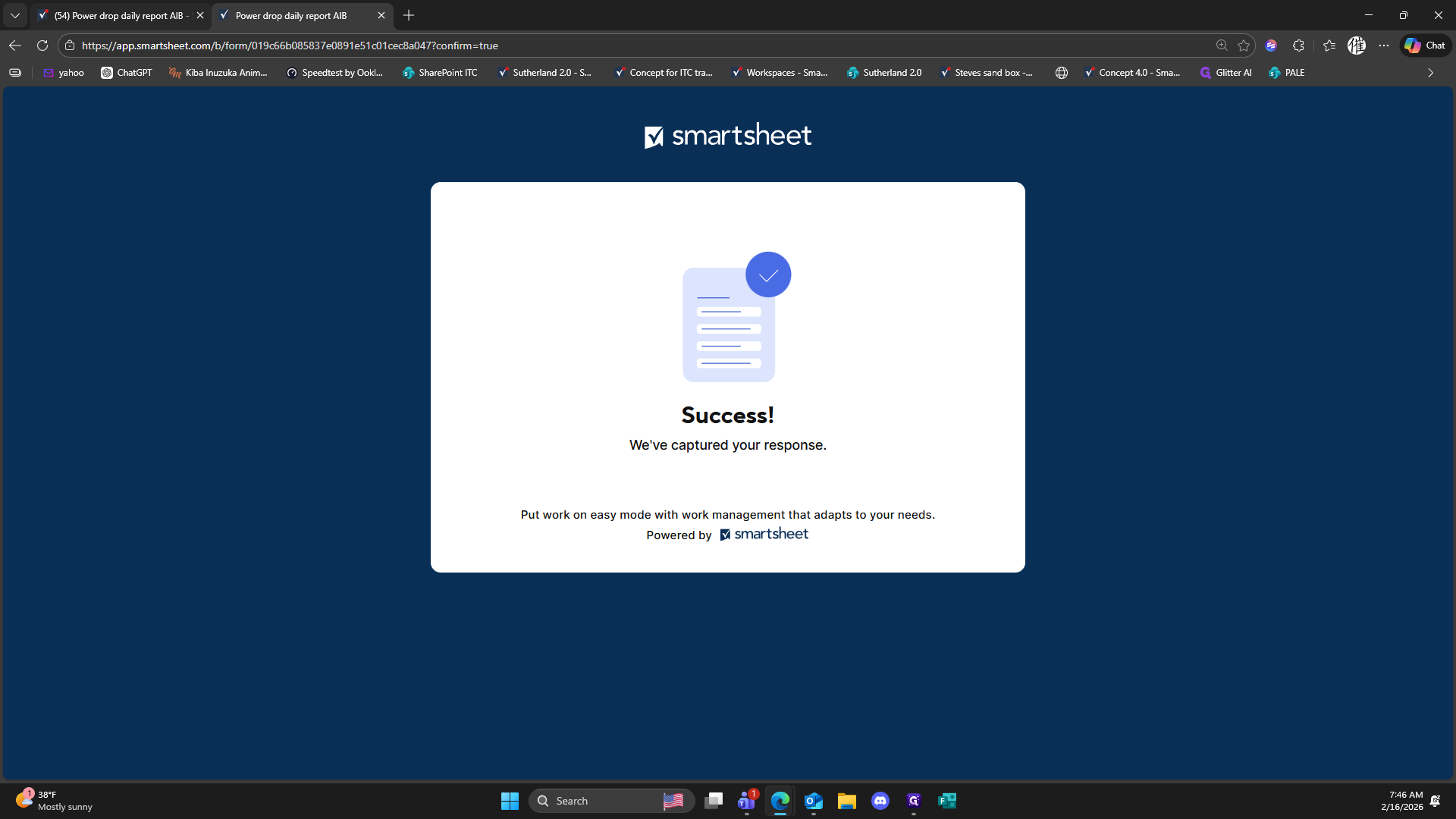
Task: Add page to favorites star icon
Action: click(x=1244, y=45)
